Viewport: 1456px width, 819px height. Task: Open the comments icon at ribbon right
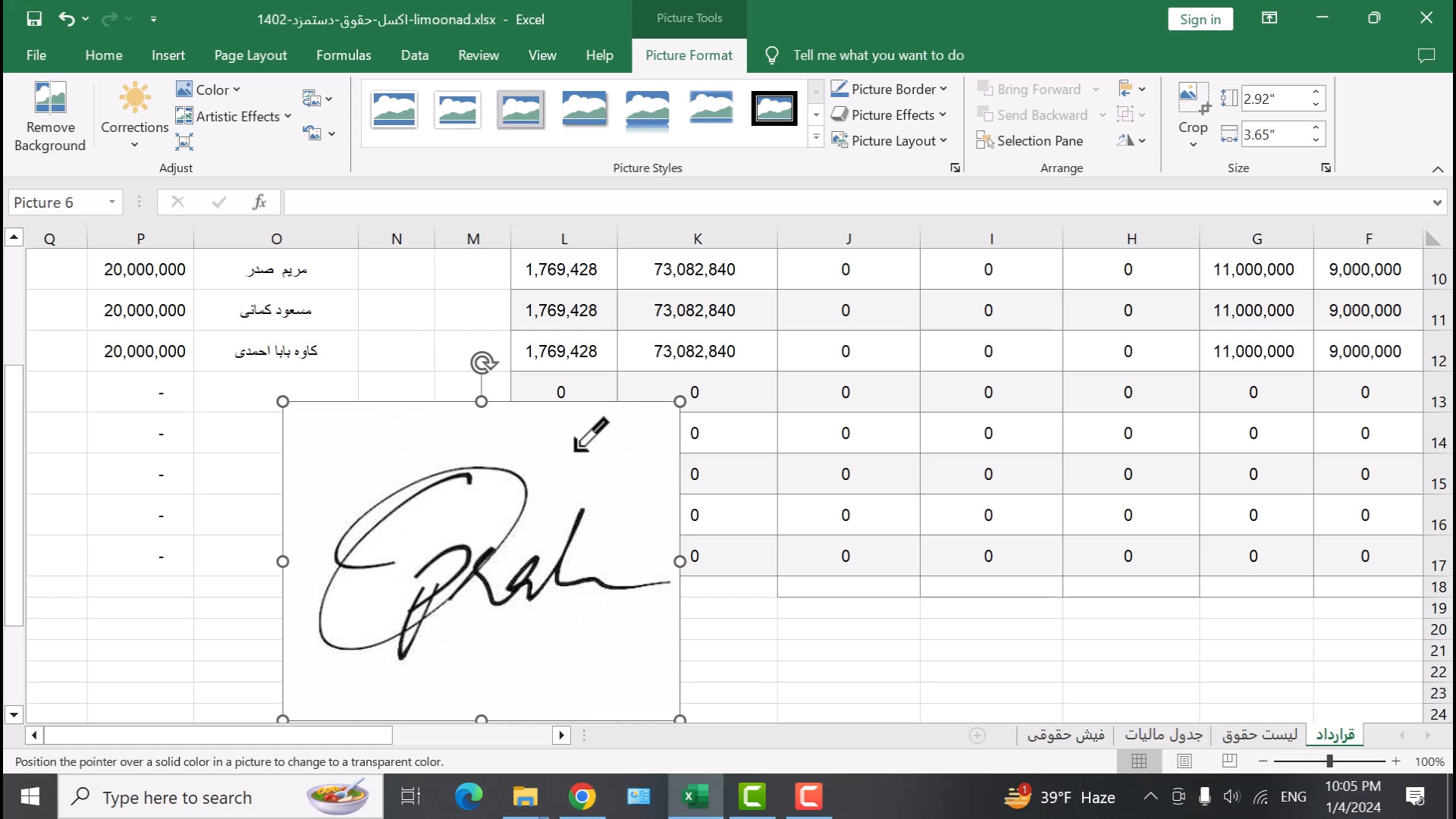point(1426,55)
